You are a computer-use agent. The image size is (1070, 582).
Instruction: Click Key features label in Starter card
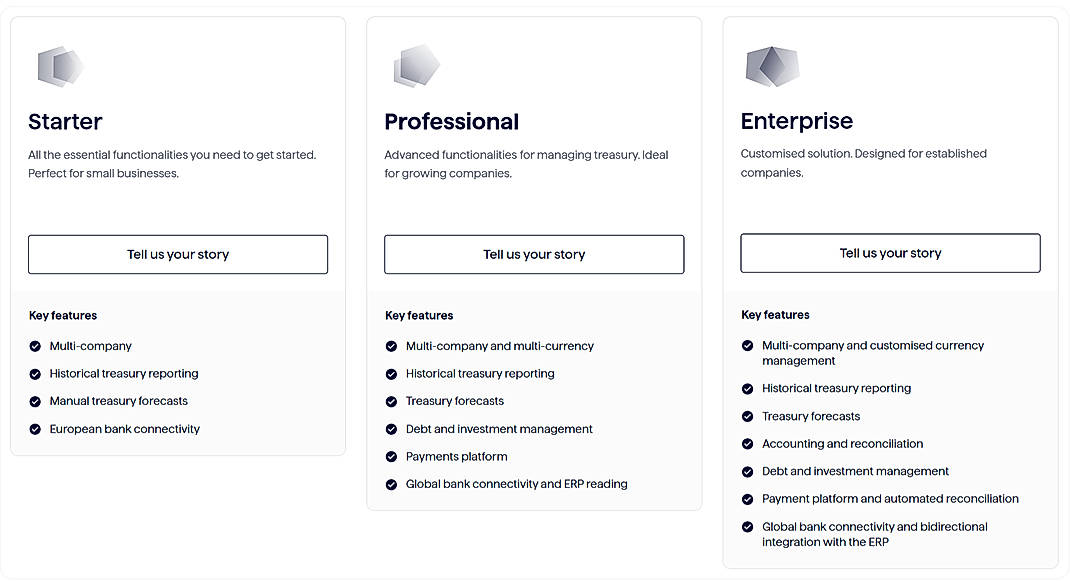62,315
